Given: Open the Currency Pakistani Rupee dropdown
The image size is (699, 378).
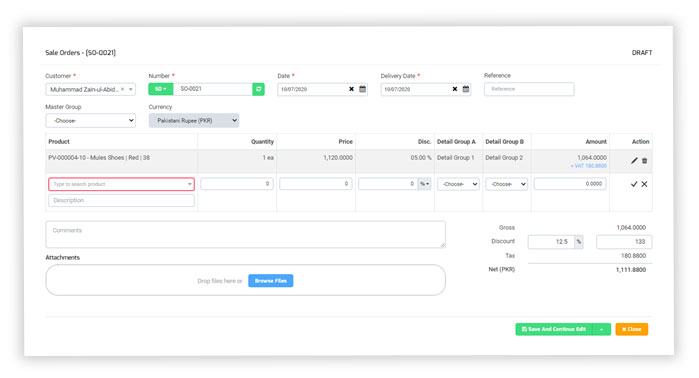Looking at the screenshot, I should [194, 120].
